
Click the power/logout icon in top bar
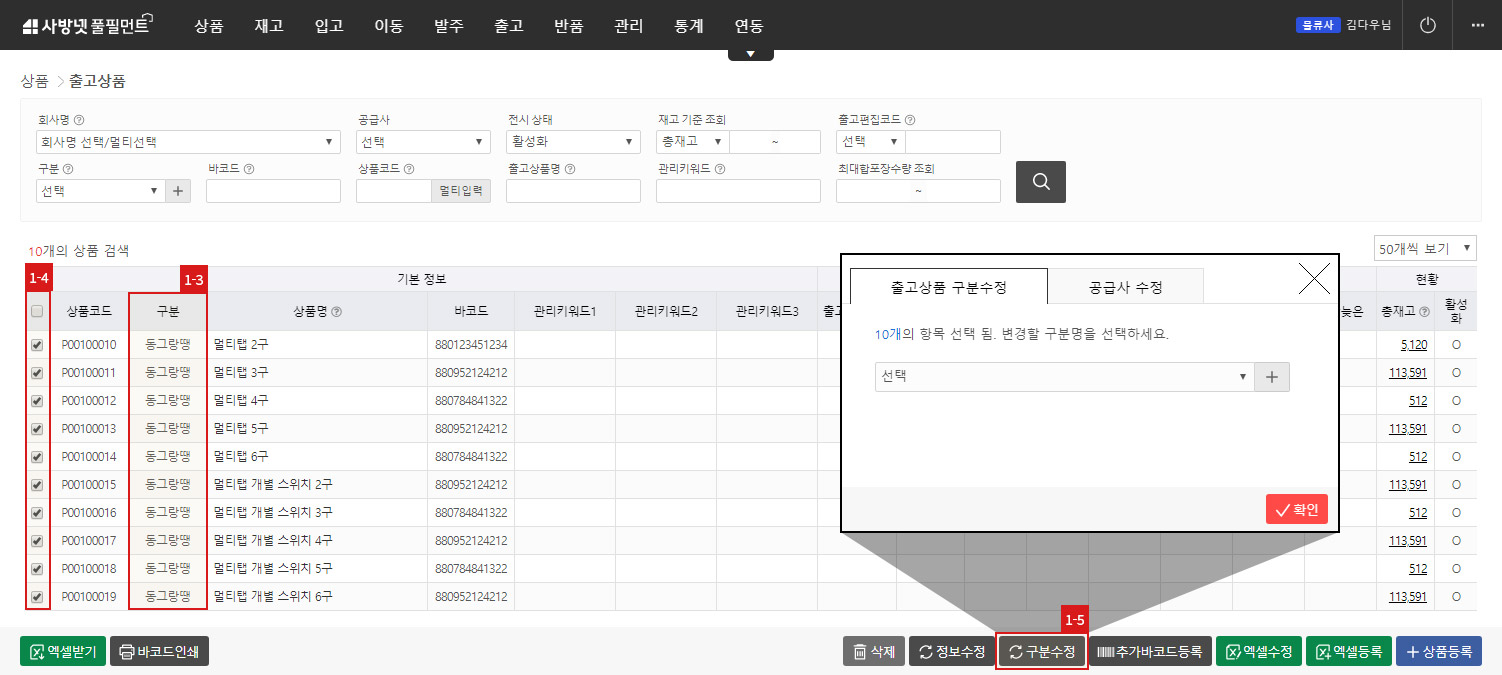(1427, 25)
